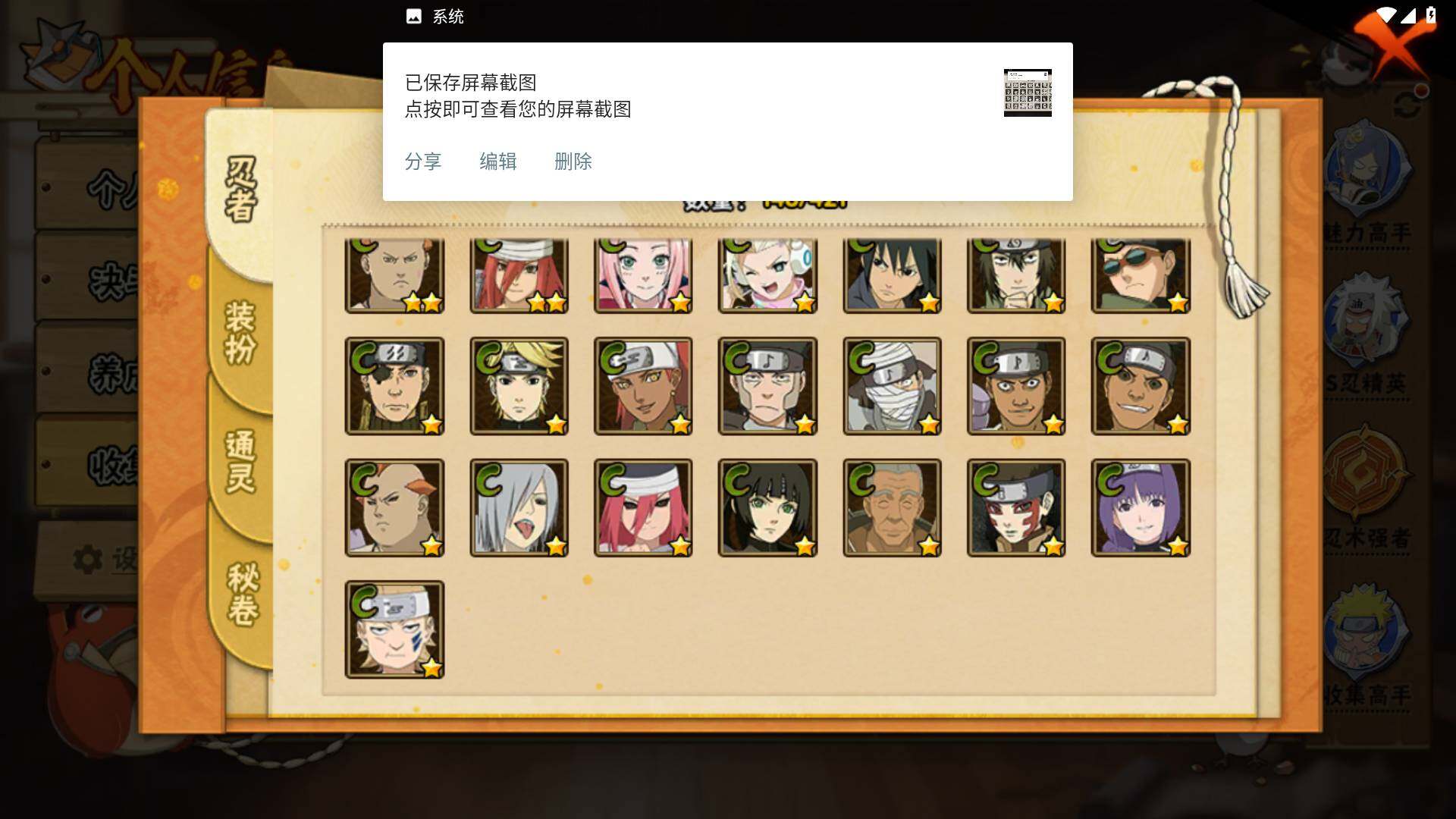Viewport: 1456px width, 819px height.
Task: Pick the silver-haired ninja sticking tongue out
Action: (519, 508)
